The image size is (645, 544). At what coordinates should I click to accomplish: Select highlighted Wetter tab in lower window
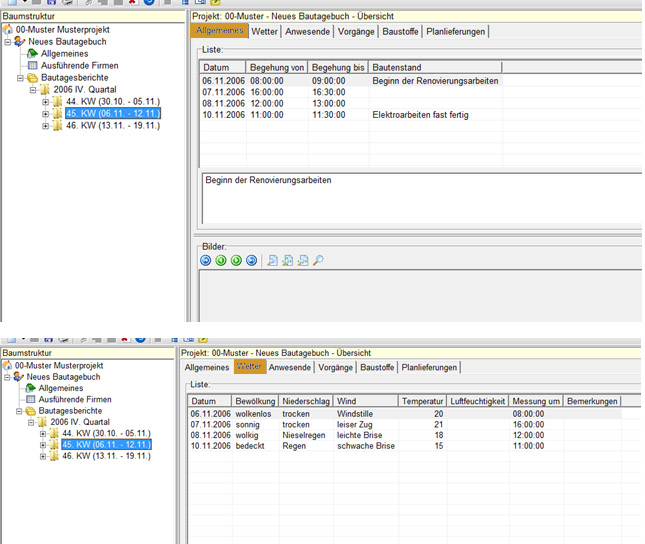point(250,367)
